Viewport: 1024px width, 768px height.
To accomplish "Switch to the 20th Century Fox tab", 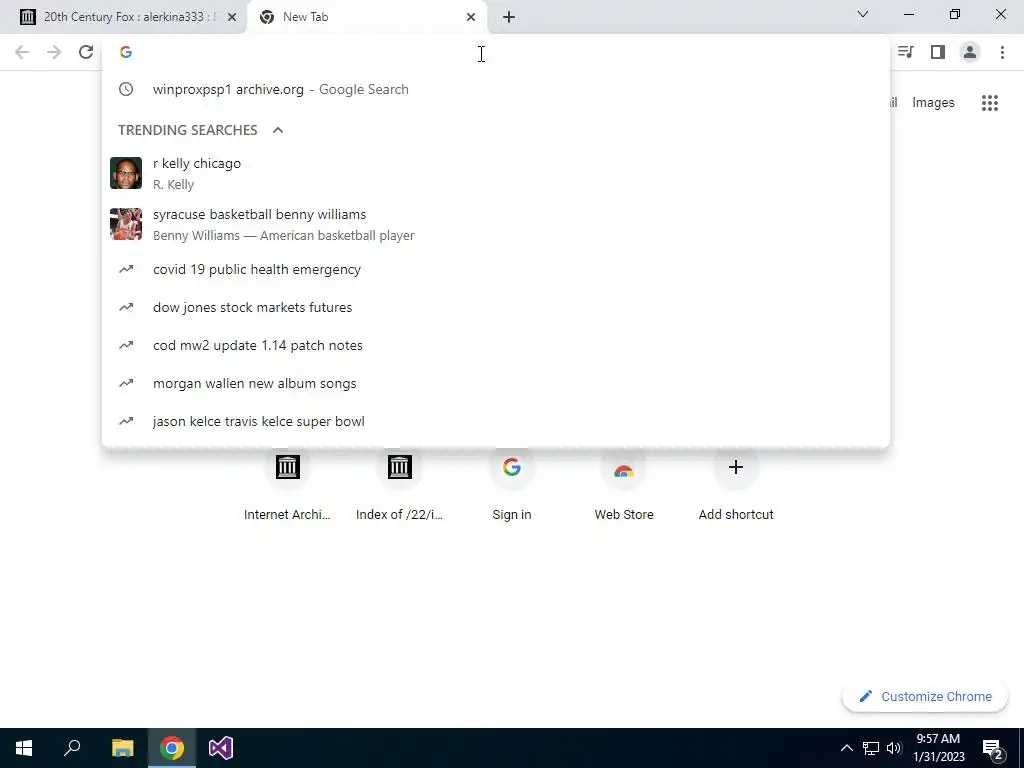I will tap(123, 17).
